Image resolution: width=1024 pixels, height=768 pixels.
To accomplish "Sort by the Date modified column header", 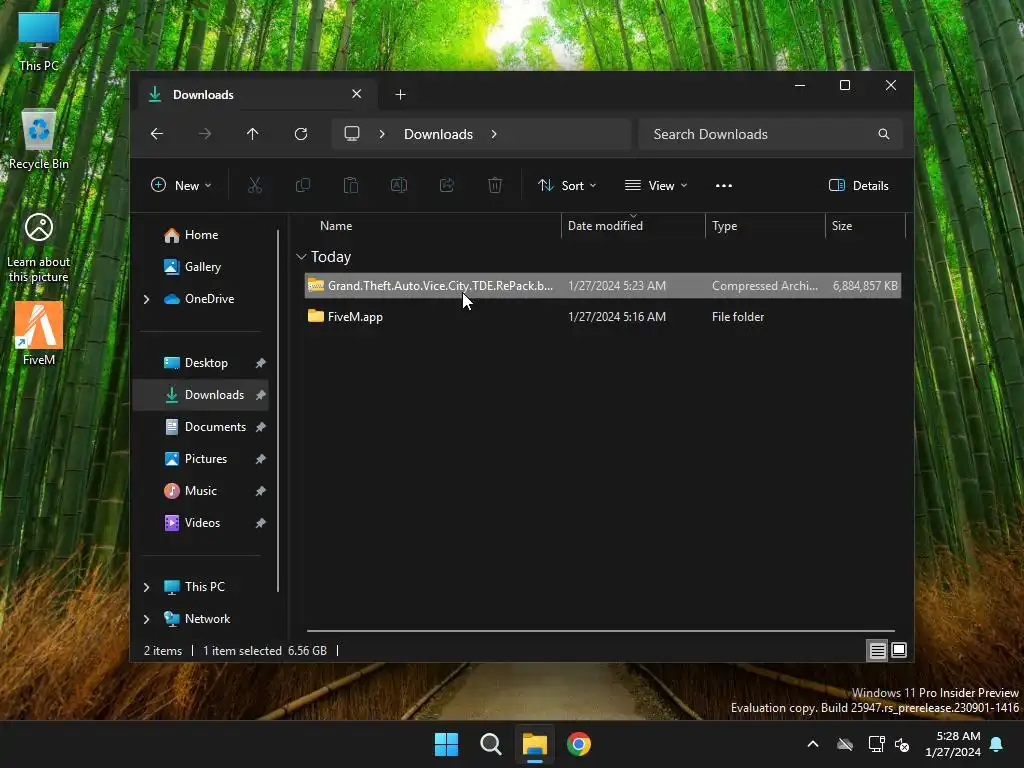I will (x=633, y=226).
